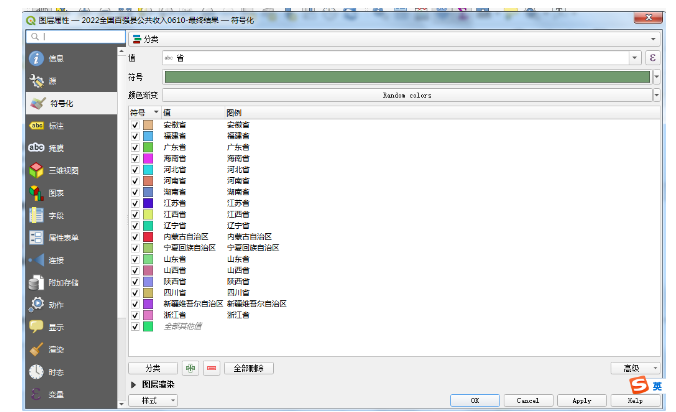Open the 值 field dropdown showing 省

click(x=402, y=58)
